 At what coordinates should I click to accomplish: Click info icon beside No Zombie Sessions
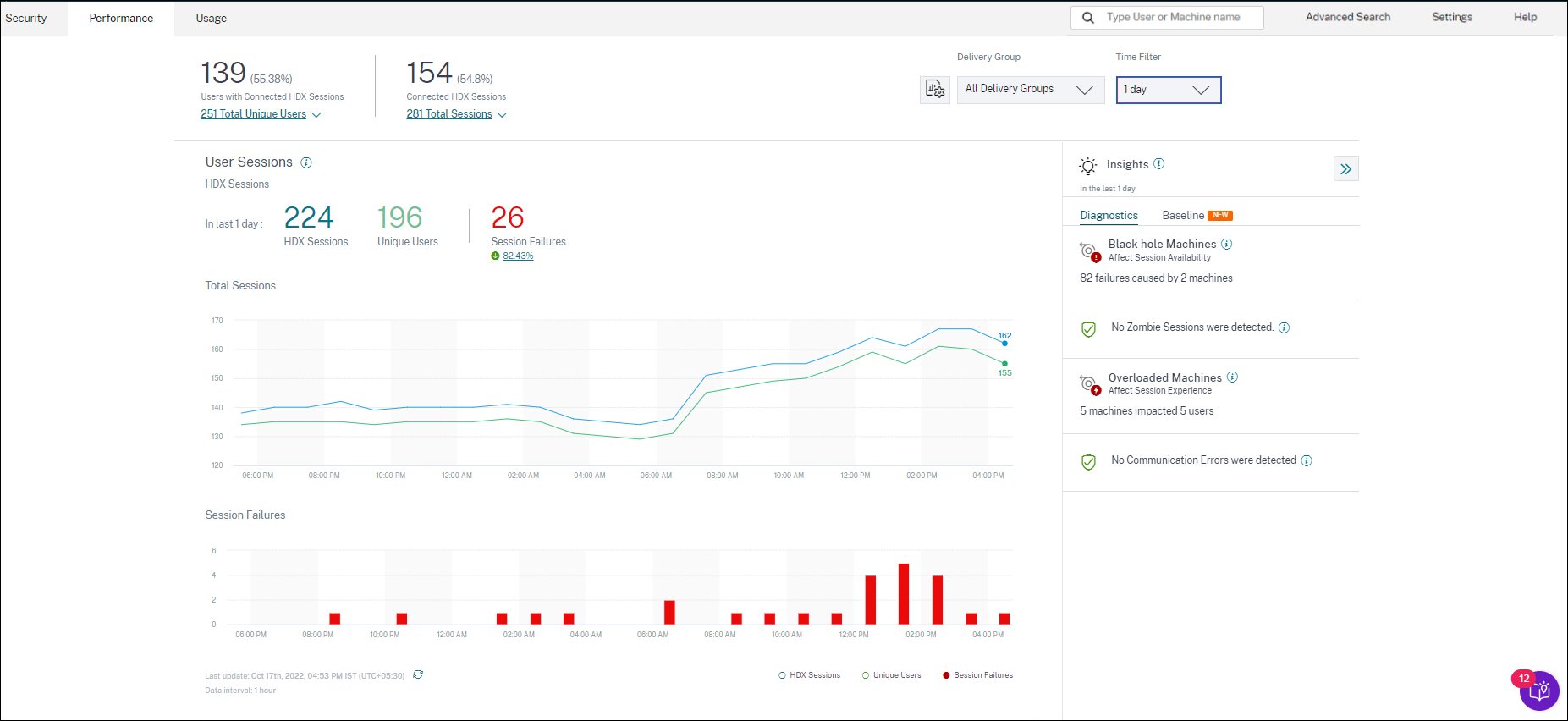1284,327
